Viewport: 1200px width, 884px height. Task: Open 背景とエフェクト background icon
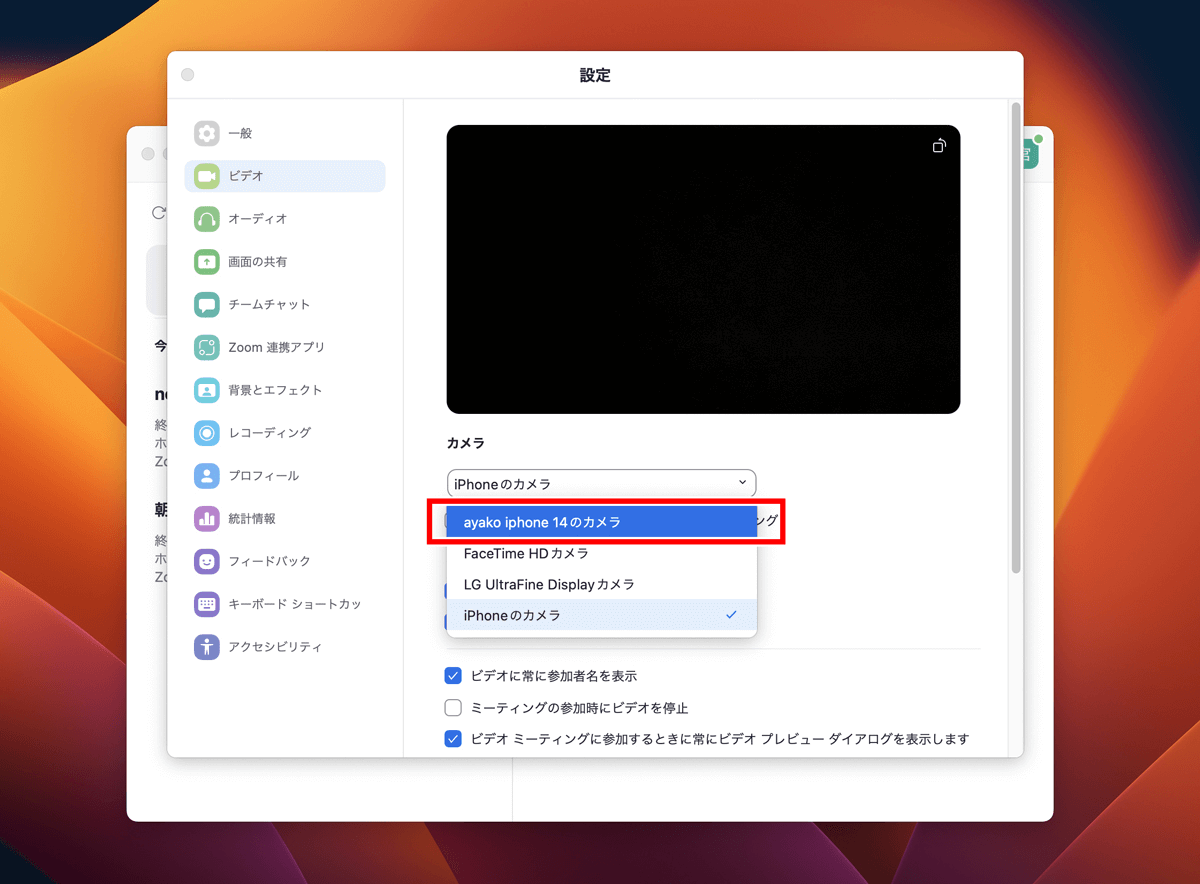pyautogui.click(x=207, y=390)
